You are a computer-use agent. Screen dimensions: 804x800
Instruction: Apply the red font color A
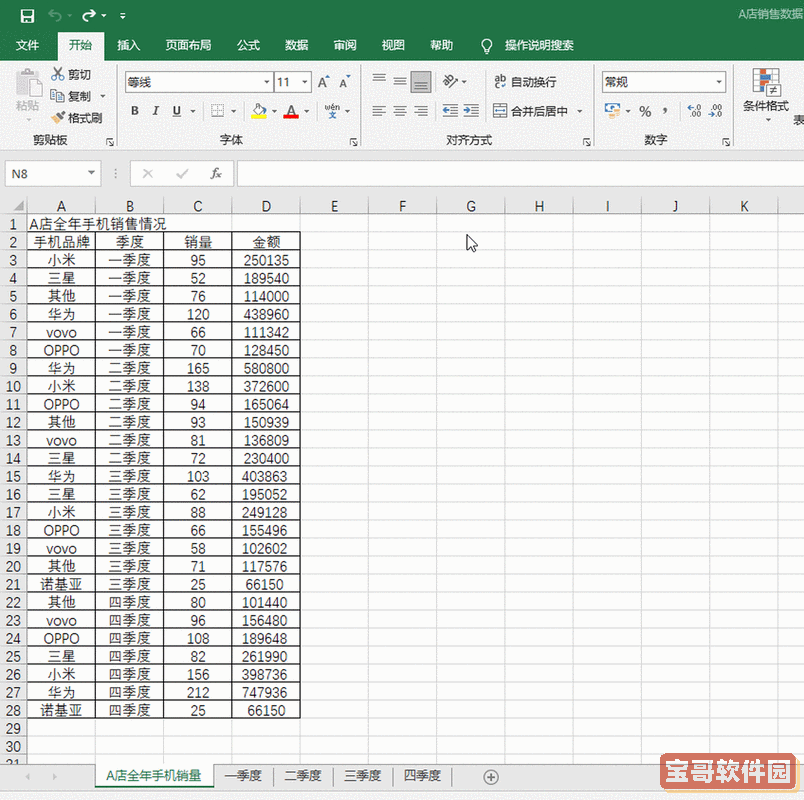(x=291, y=111)
